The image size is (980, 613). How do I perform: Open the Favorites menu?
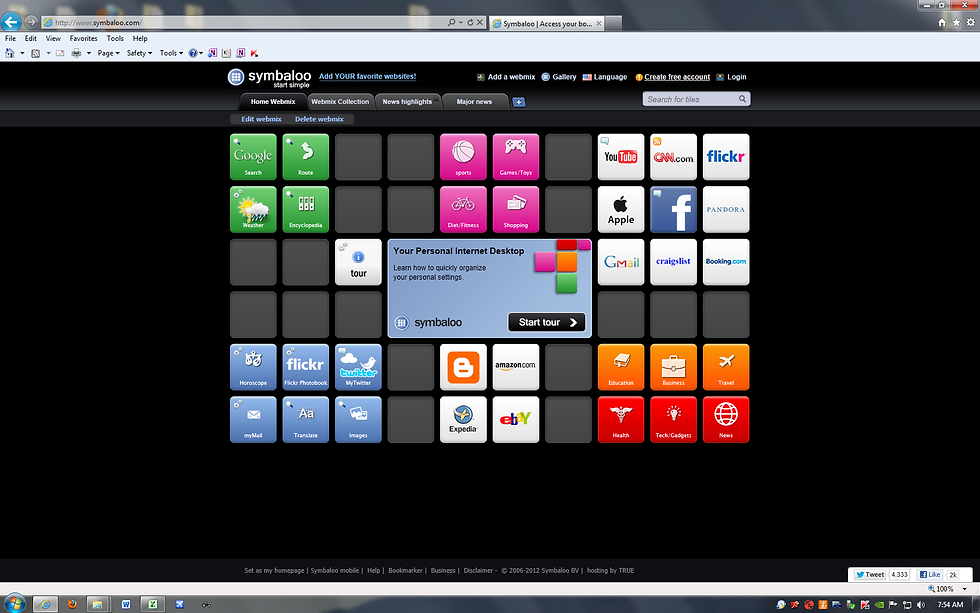(83, 38)
